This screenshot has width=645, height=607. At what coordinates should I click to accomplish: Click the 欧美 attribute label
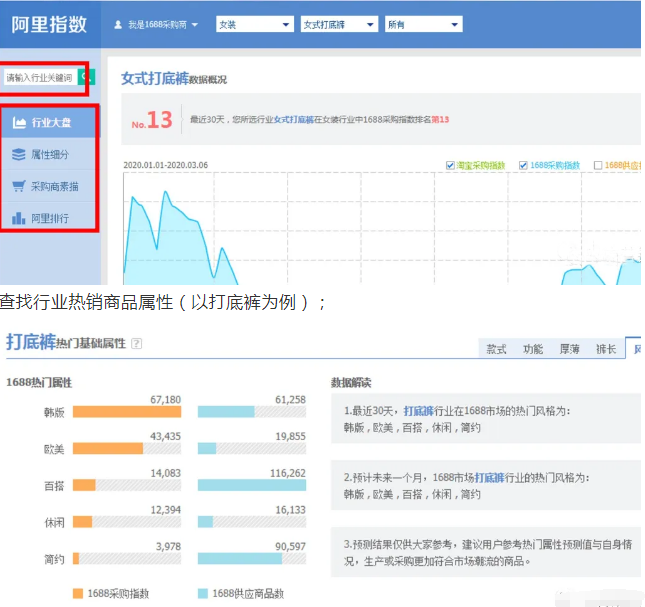(54, 449)
